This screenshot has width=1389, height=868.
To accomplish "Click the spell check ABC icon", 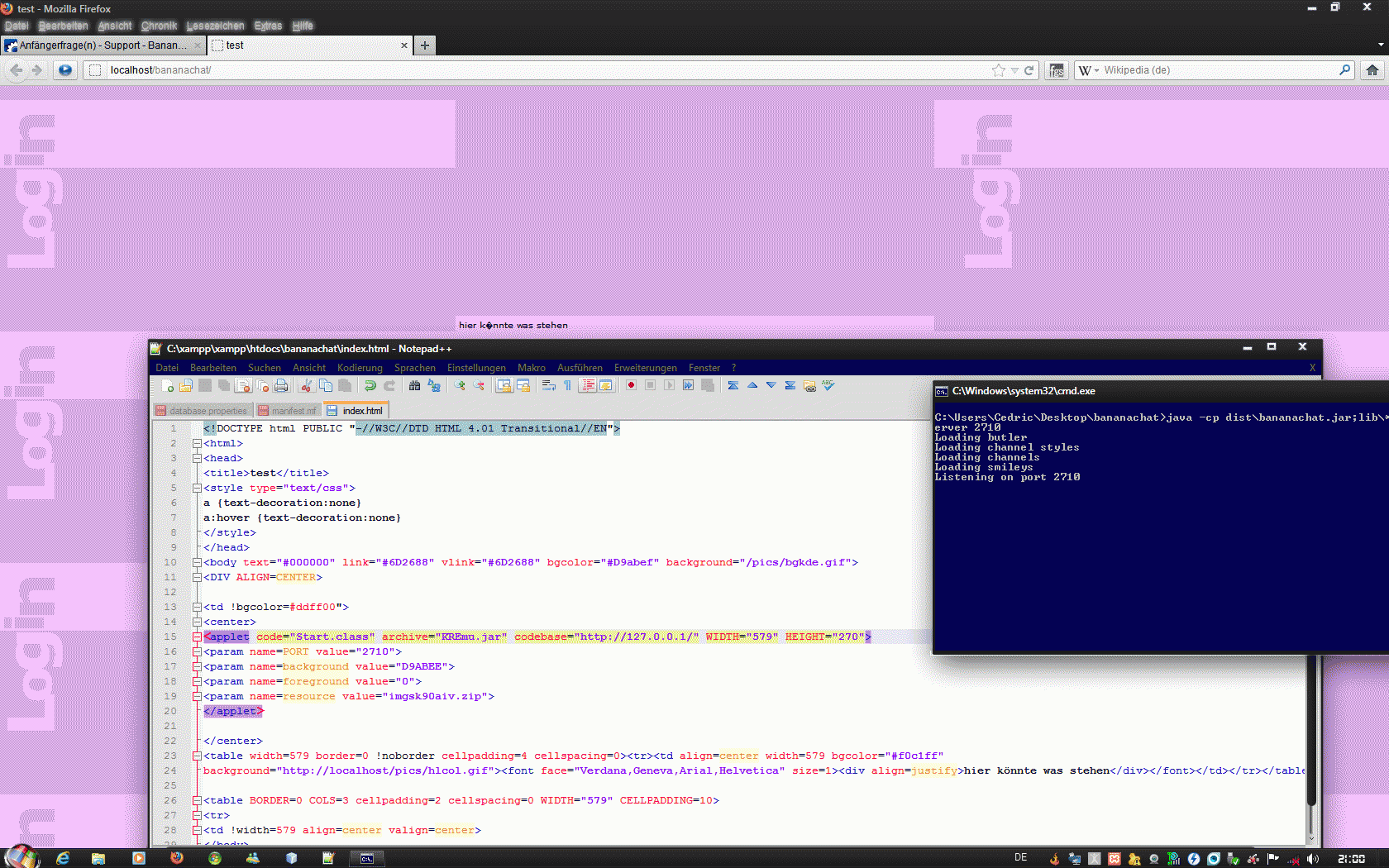I will click(828, 386).
